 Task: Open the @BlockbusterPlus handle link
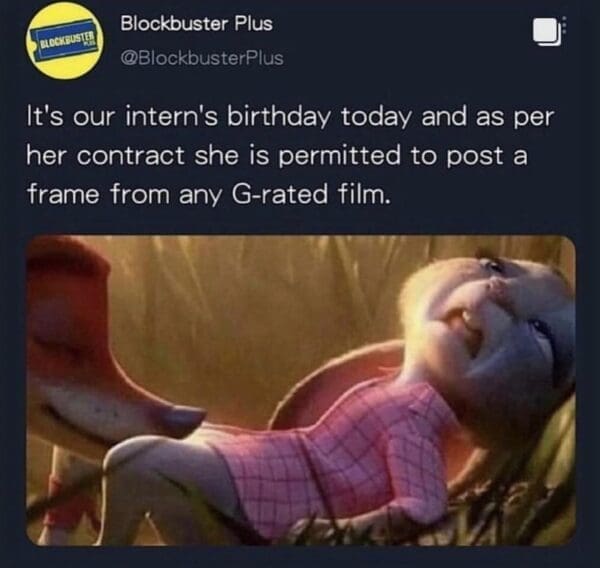tap(202, 58)
